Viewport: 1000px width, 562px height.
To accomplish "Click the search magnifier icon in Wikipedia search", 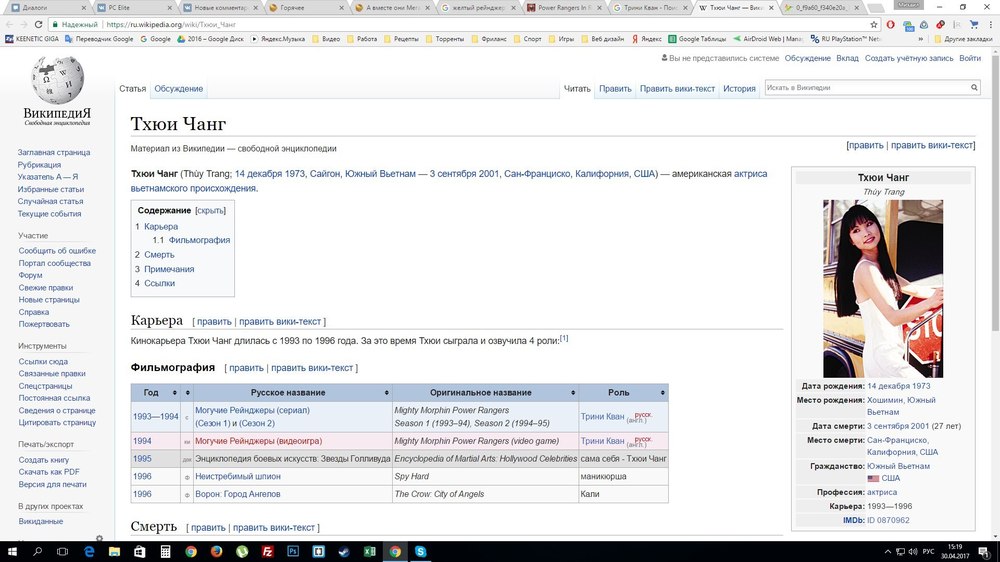I will 974,88.
